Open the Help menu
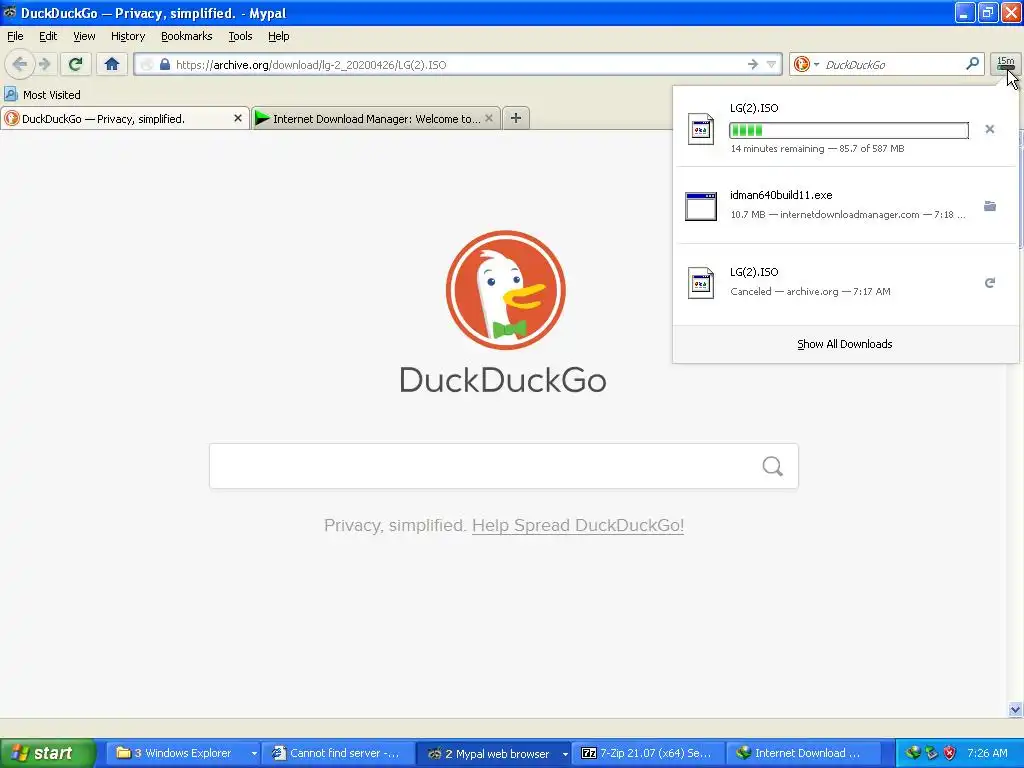 click(278, 36)
